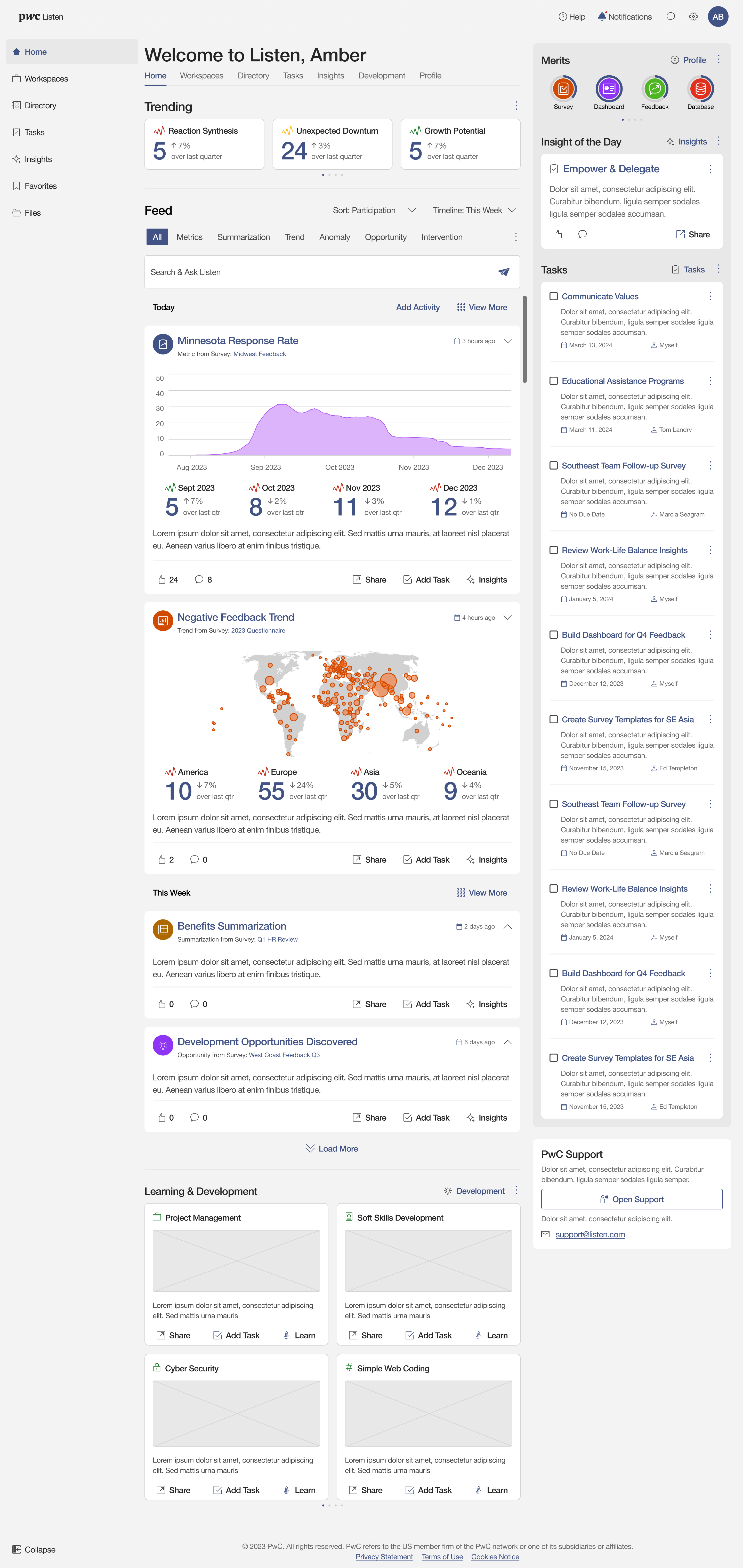Collapse the Minnesota Response Rate card chevron
Viewport: 743px width, 1568px height.
pos(507,341)
